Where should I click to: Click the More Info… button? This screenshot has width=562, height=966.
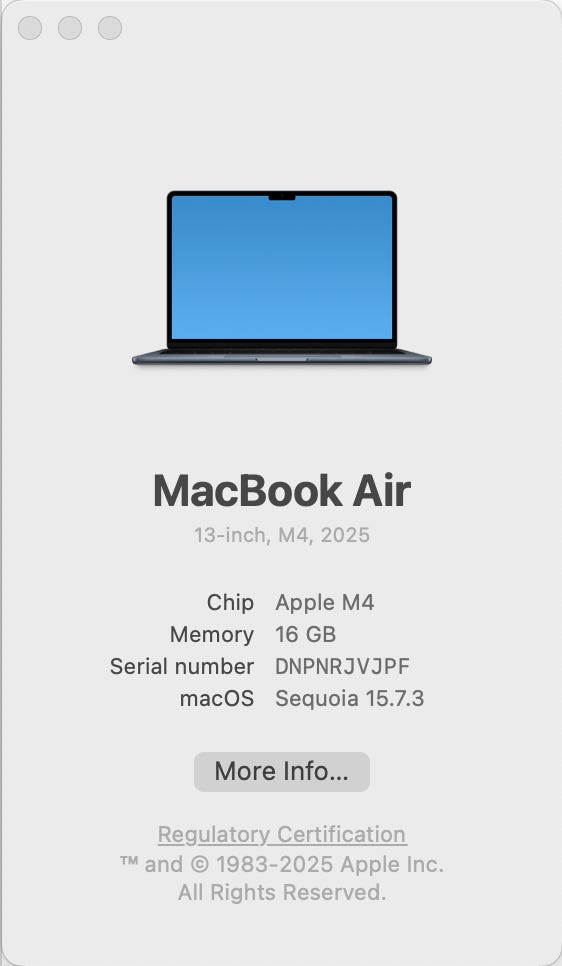tap(282, 771)
